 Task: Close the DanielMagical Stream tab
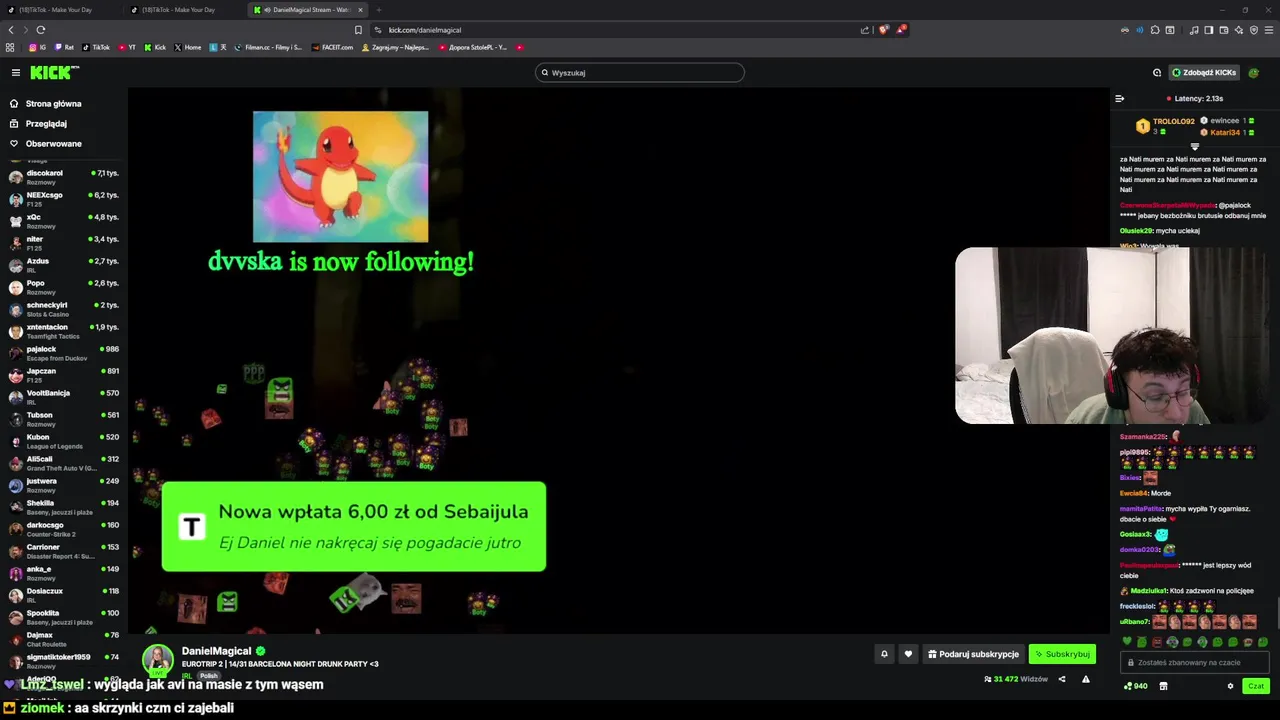(x=360, y=10)
